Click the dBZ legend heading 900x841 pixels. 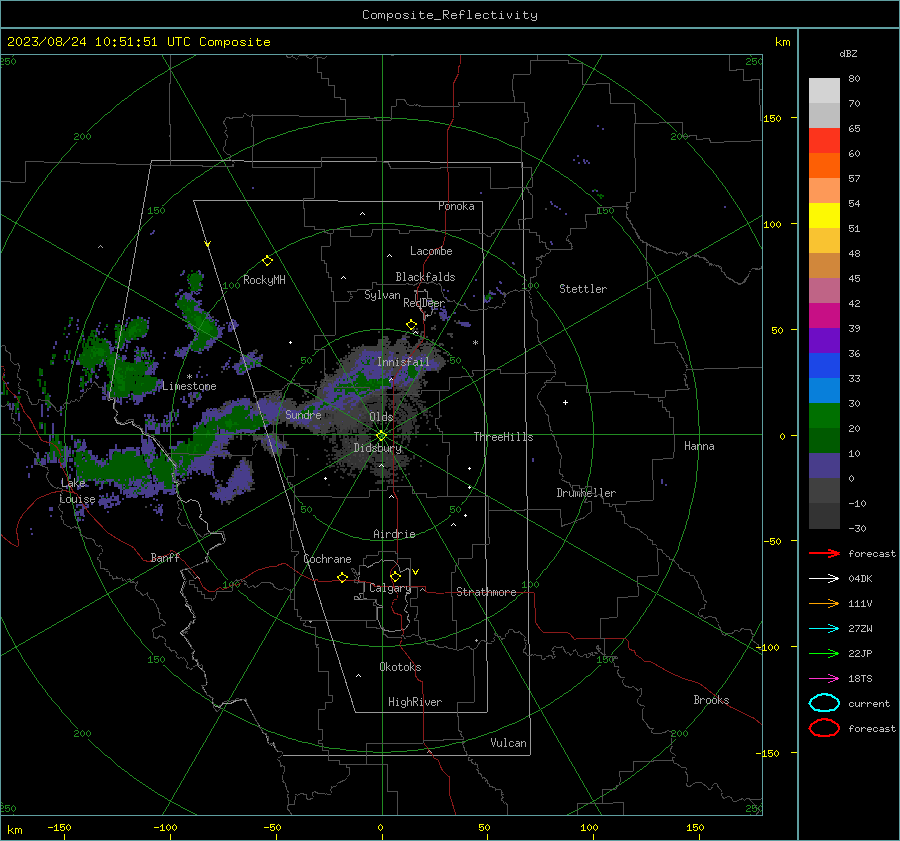tap(848, 53)
